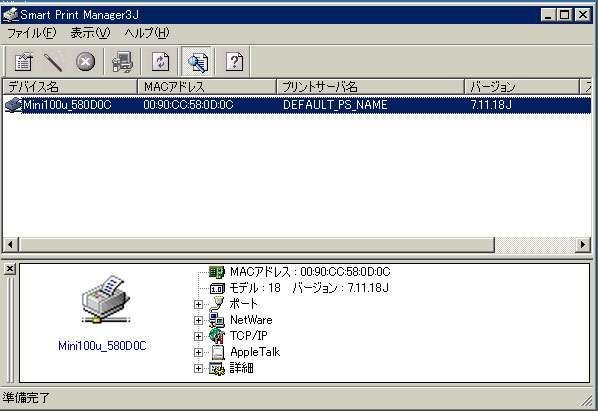Click the horizontal scrollbar right arrow
This screenshot has height=411, width=598.
click(583, 244)
